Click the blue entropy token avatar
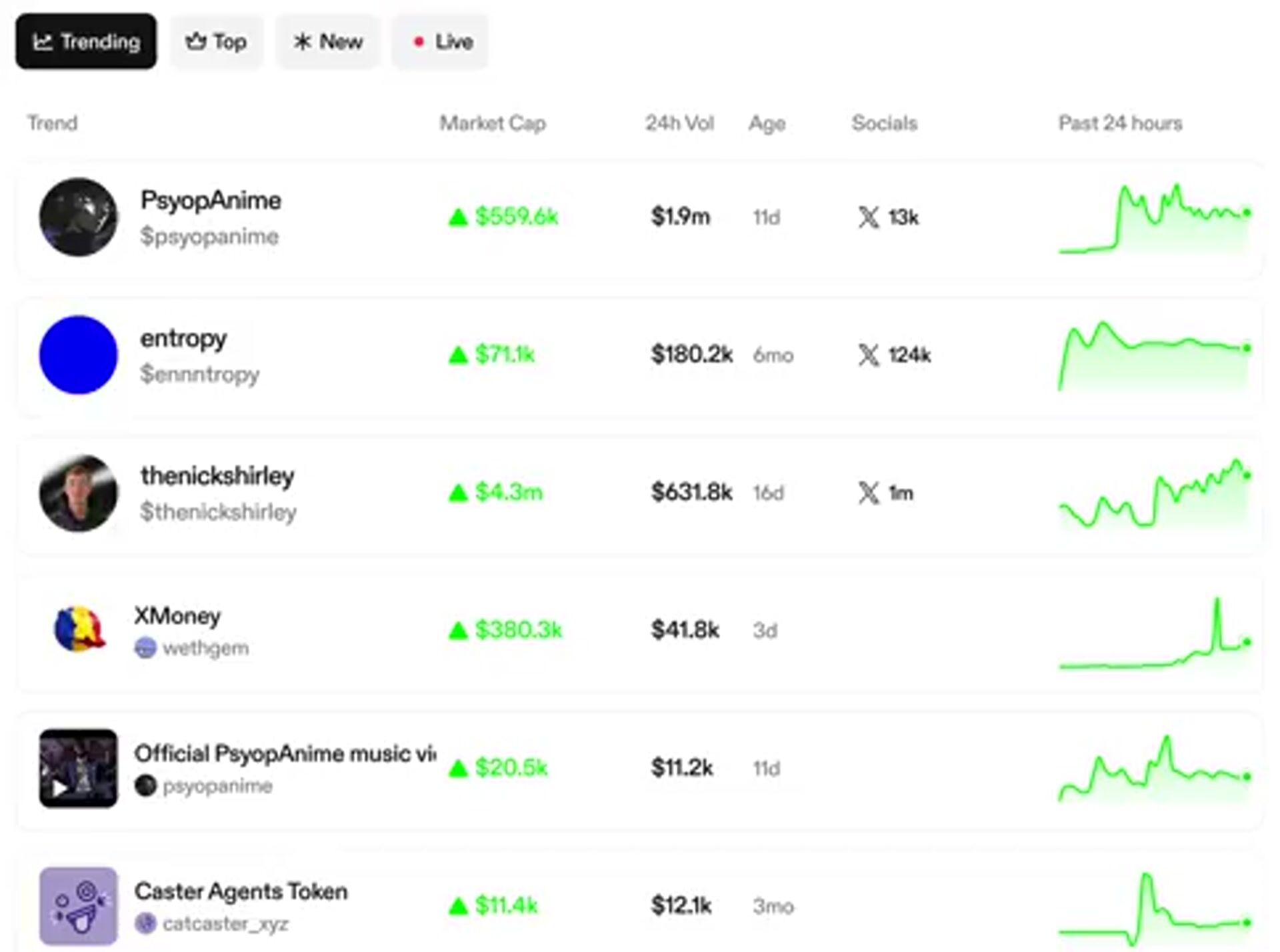1280x952 pixels. click(x=78, y=355)
